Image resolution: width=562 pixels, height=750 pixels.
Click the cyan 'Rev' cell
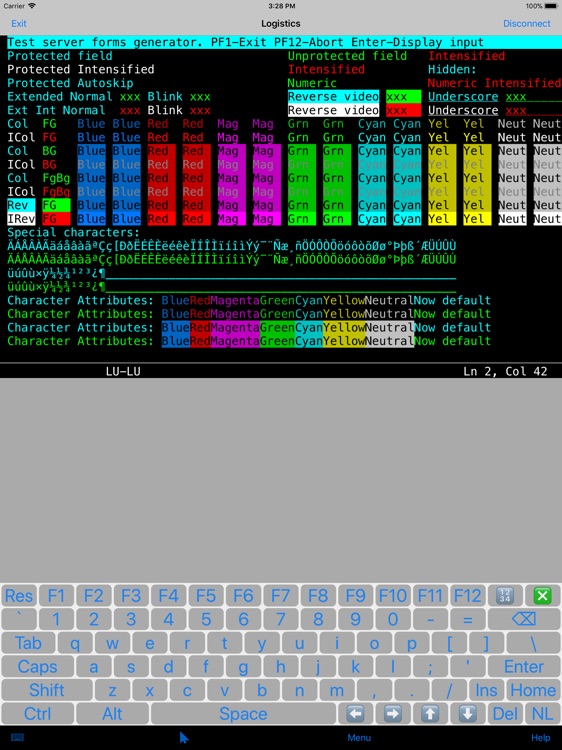(21, 205)
